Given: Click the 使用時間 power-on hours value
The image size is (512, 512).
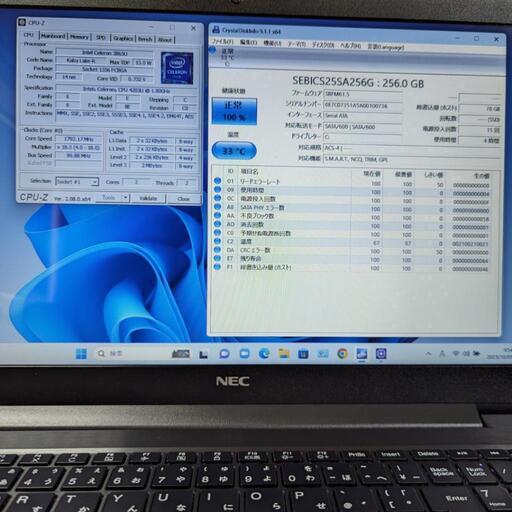Looking at the screenshot, I should tap(480, 141).
